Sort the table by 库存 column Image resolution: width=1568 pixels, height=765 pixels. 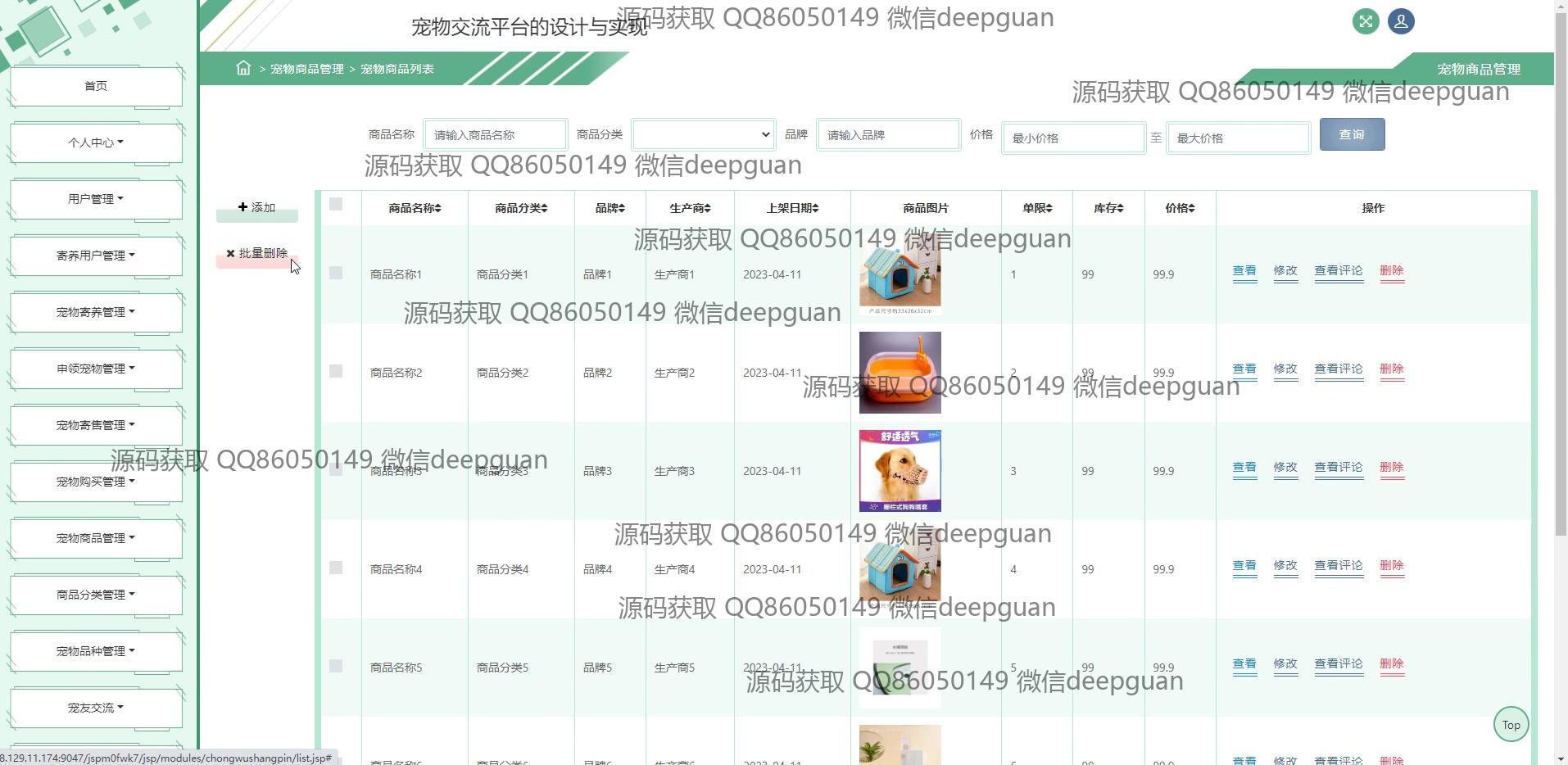coord(1108,209)
